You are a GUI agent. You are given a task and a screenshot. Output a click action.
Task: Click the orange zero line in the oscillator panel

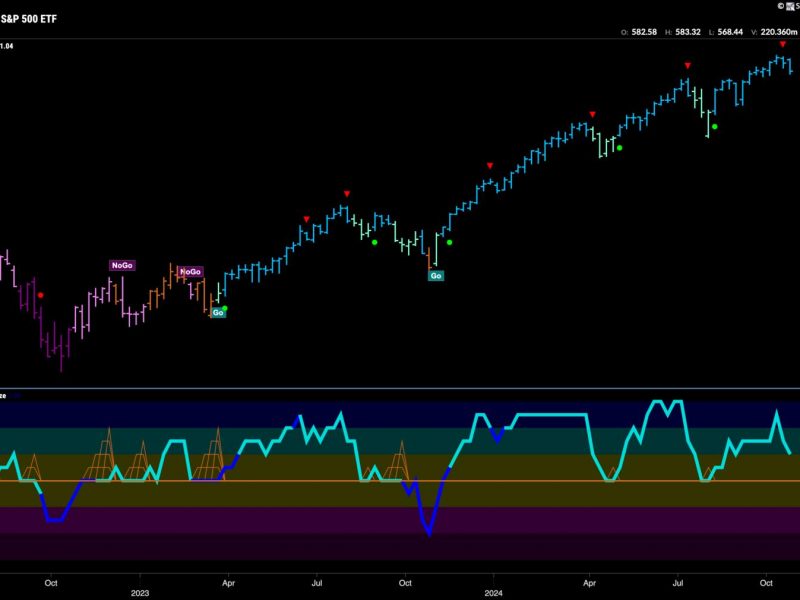(400, 481)
